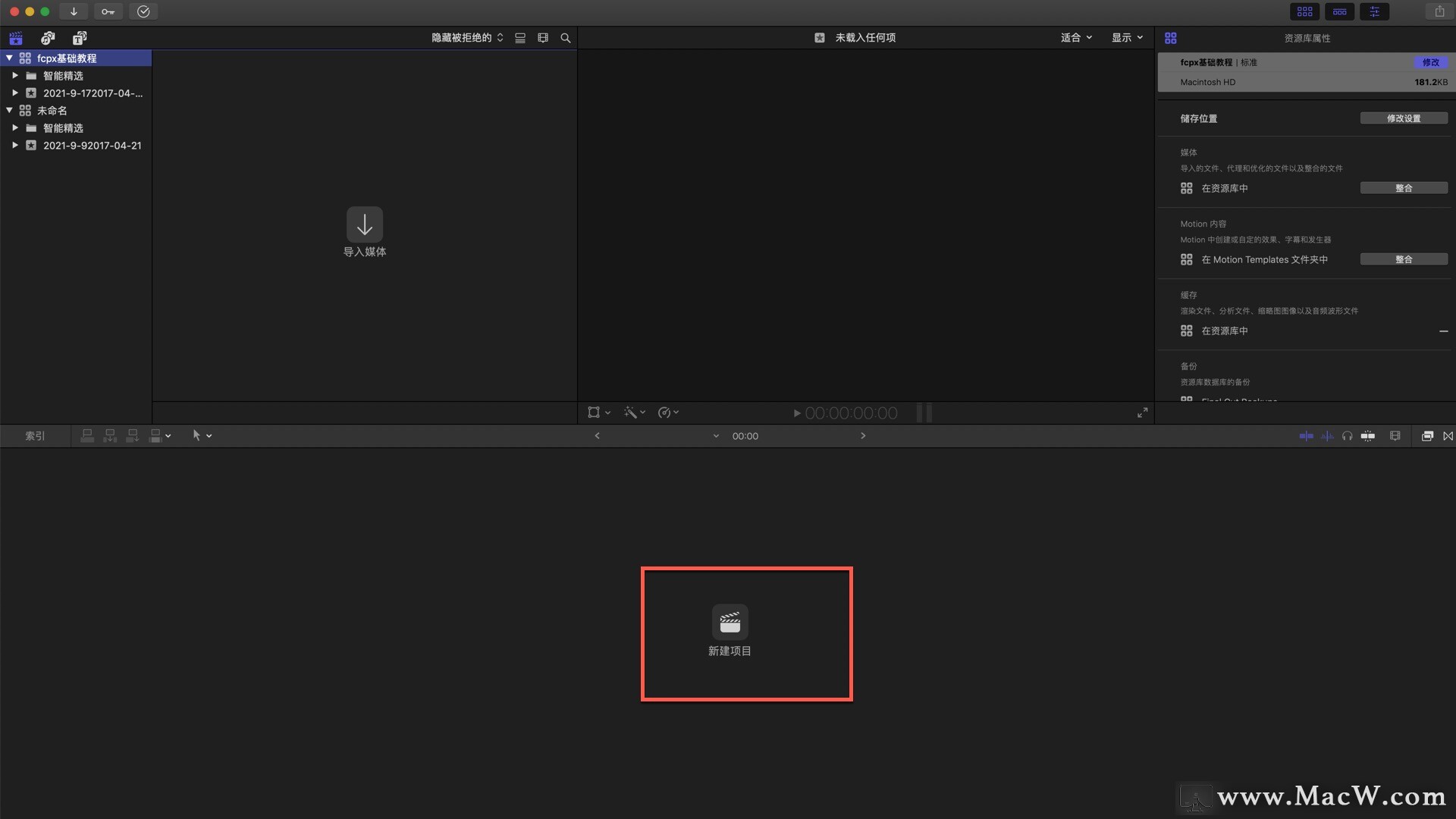Show titles and generators sidebar
This screenshot has width=1456, height=819.
coord(80,38)
